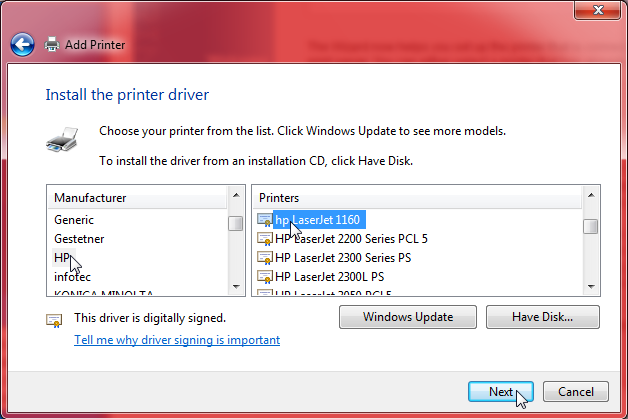Click the Have Disk button
Viewport: 628px width, 419px height.
[x=542, y=317]
